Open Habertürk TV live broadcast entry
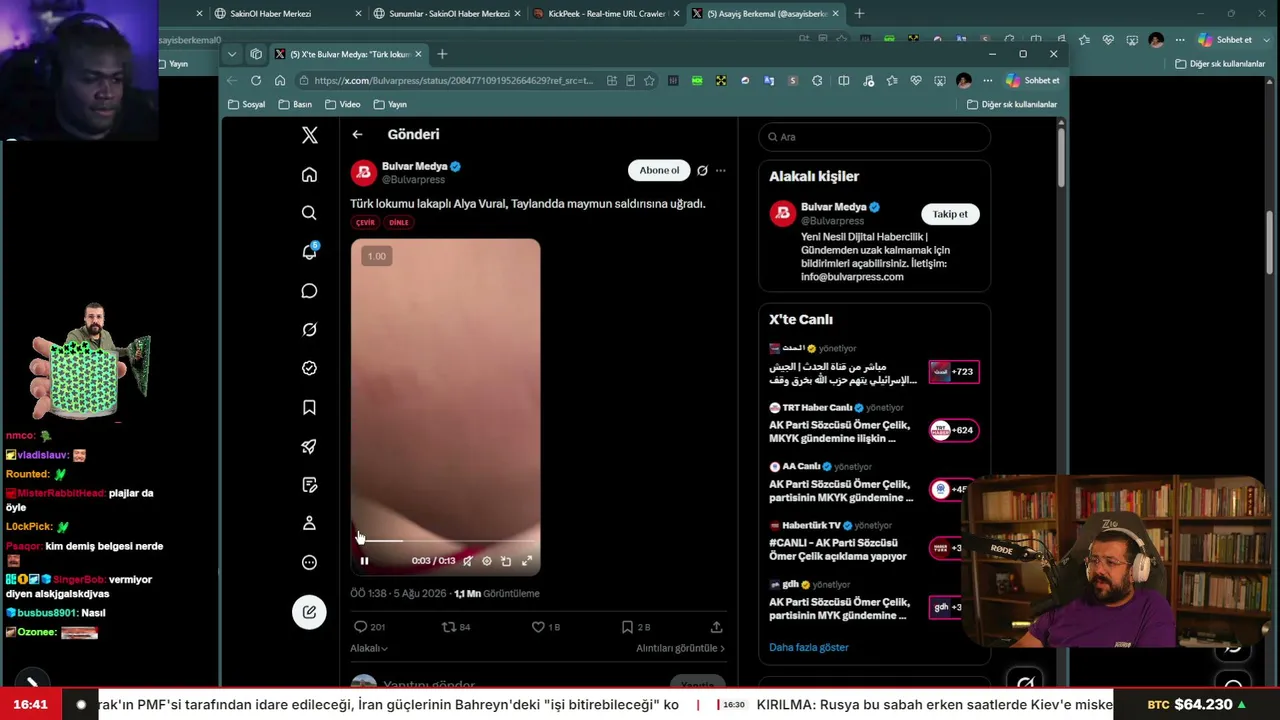 874,542
